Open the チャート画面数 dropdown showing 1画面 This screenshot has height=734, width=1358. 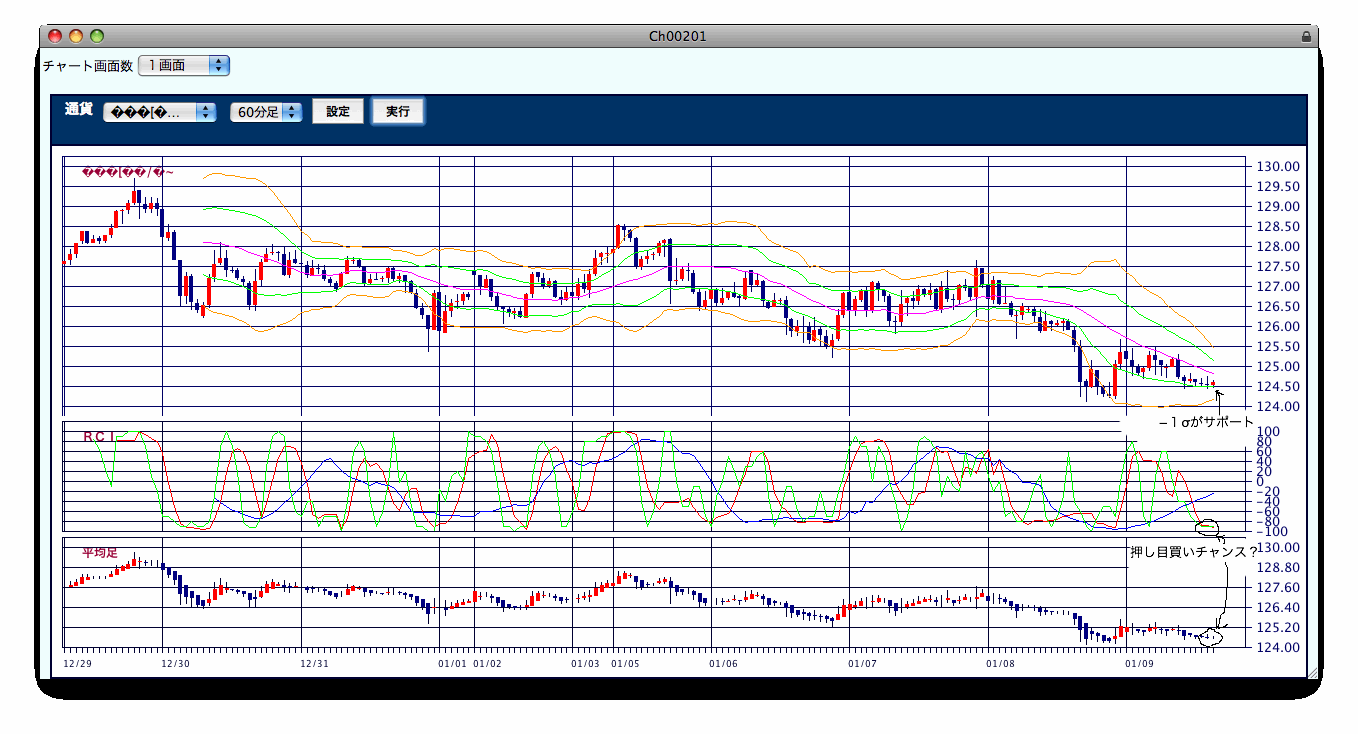(184, 65)
